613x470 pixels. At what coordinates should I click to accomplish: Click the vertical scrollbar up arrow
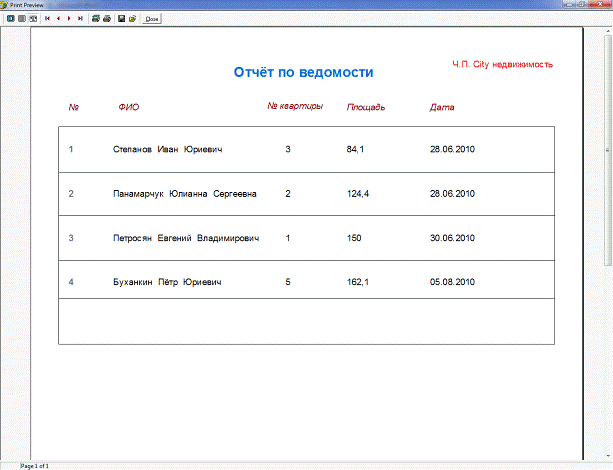pos(607,30)
